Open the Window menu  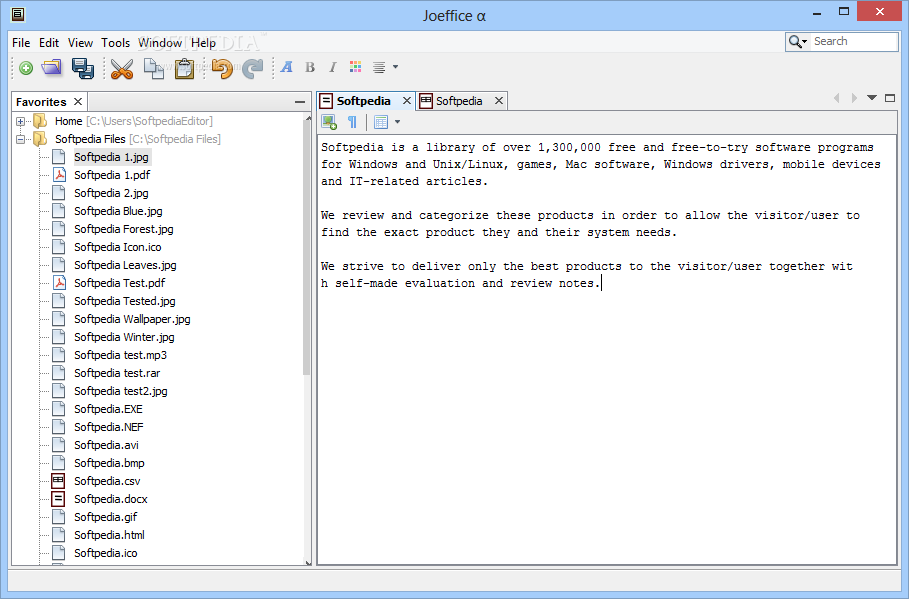[x=160, y=43]
